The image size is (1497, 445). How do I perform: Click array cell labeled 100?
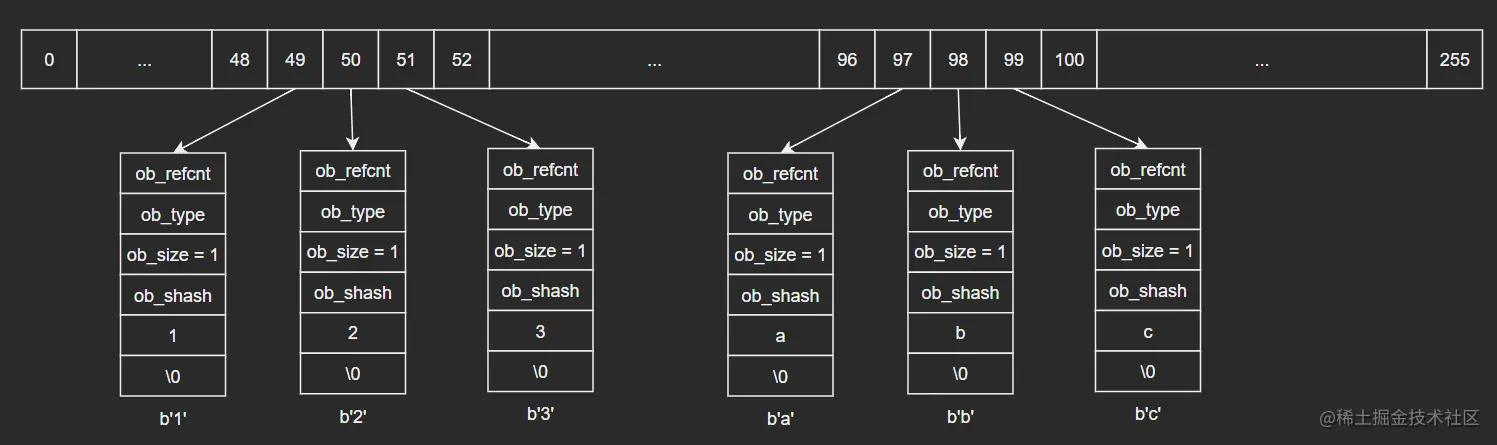coord(1069,60)
